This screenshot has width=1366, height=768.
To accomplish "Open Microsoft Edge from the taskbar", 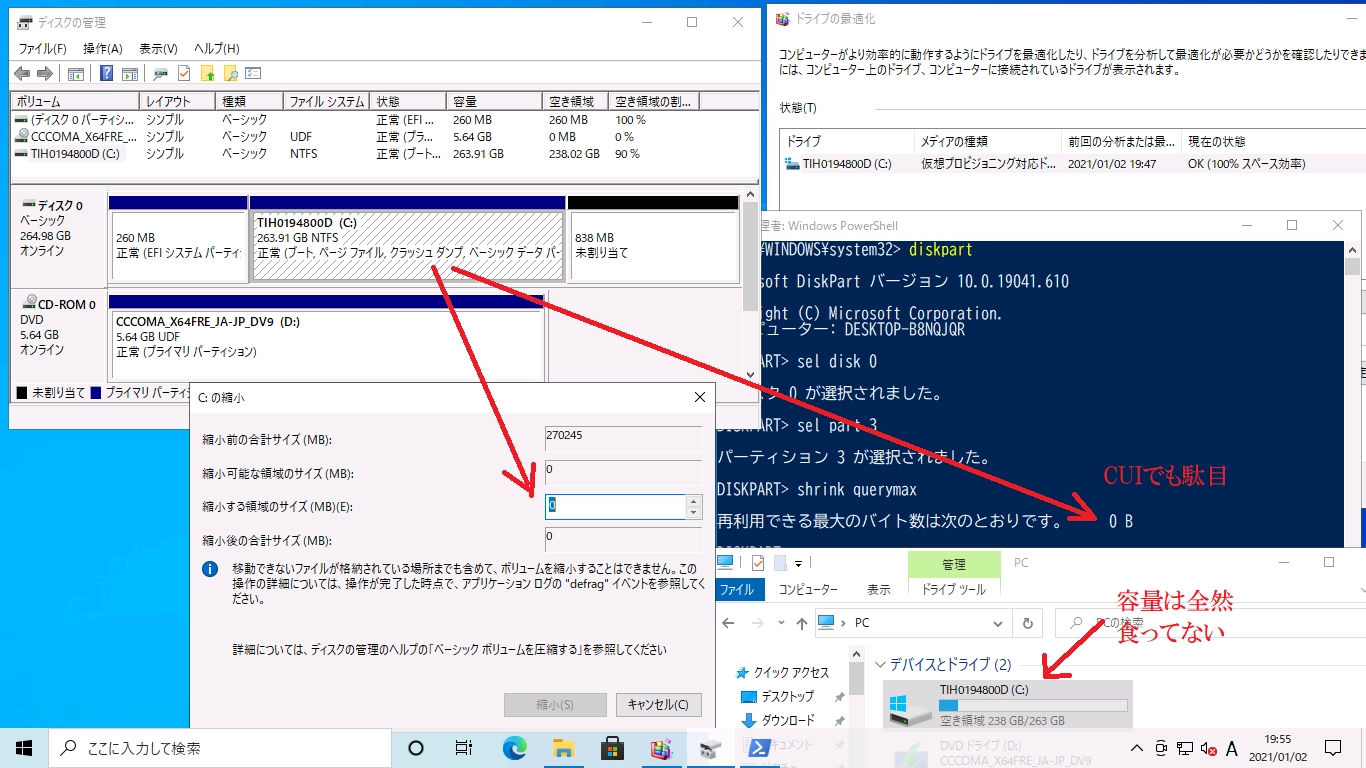I will click(514, 747).
